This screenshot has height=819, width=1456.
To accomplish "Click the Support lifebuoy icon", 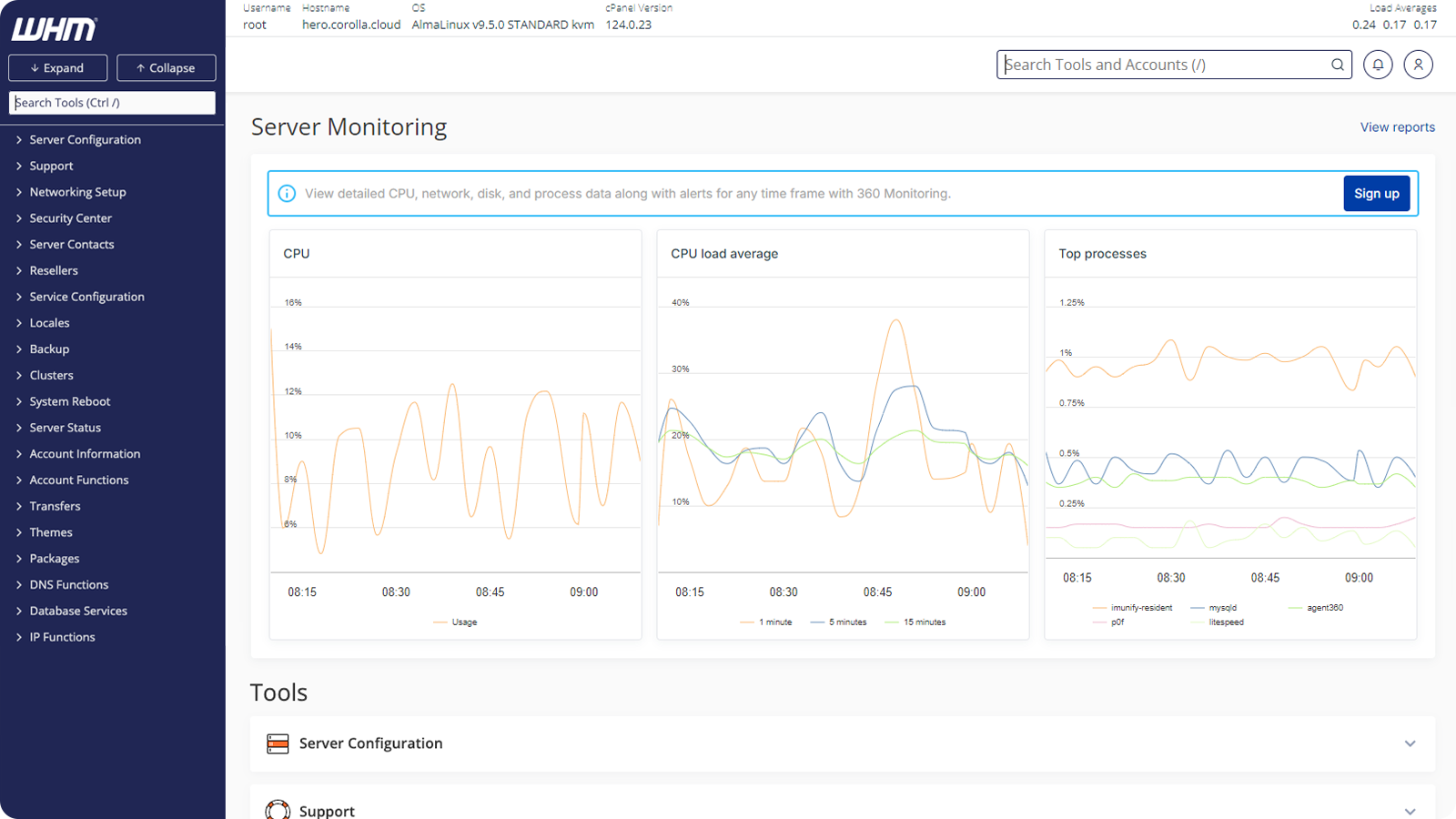I will click(278, 809).
